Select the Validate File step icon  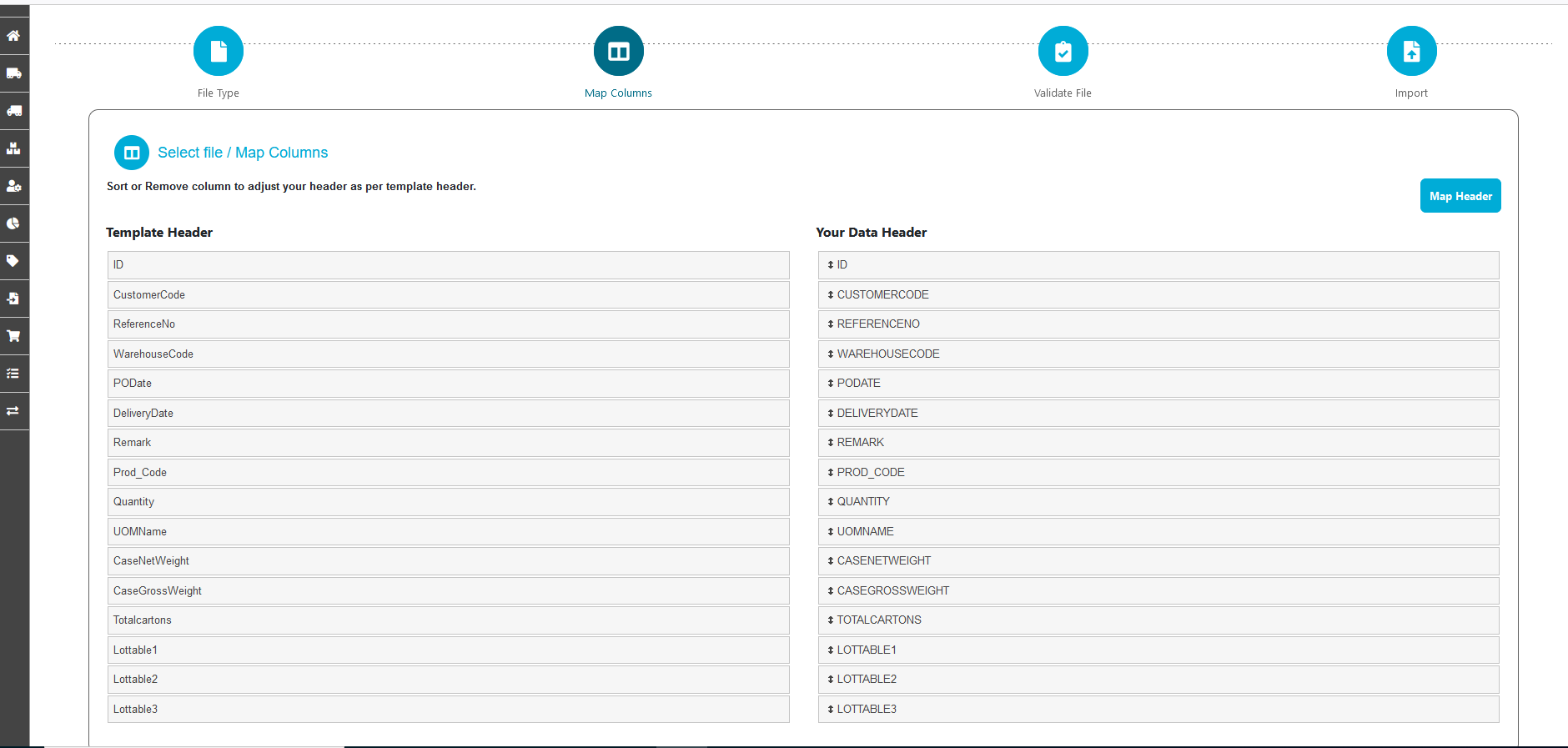click(1063, 52)
